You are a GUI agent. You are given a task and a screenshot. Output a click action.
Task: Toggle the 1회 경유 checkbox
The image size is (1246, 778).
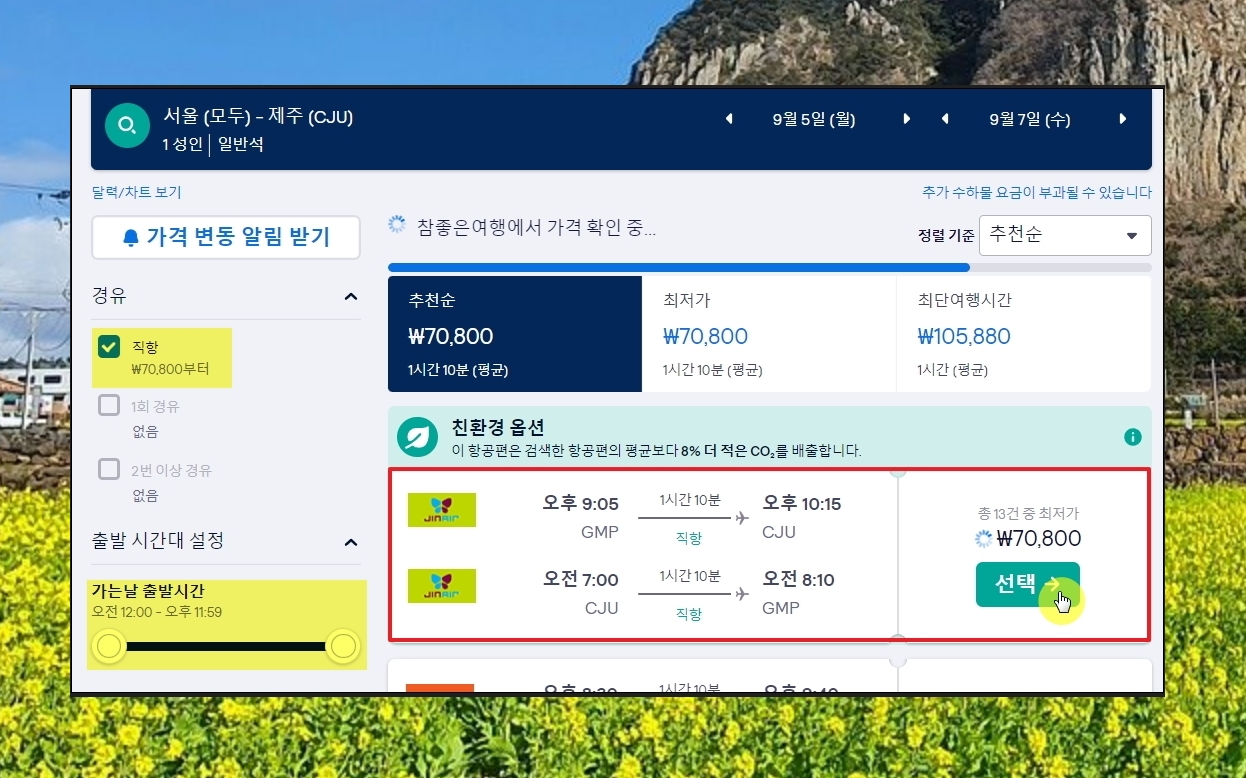(110, 406)
